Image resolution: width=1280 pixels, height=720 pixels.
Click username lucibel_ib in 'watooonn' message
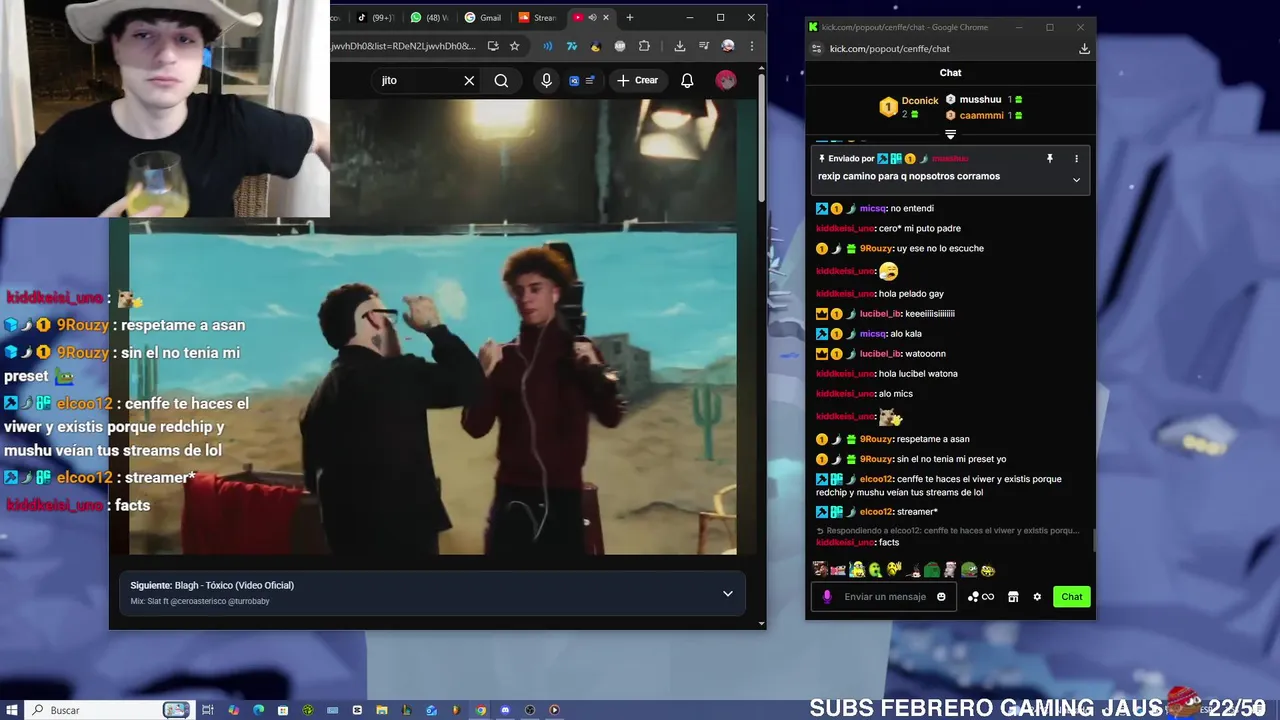(x=881, y=353)
